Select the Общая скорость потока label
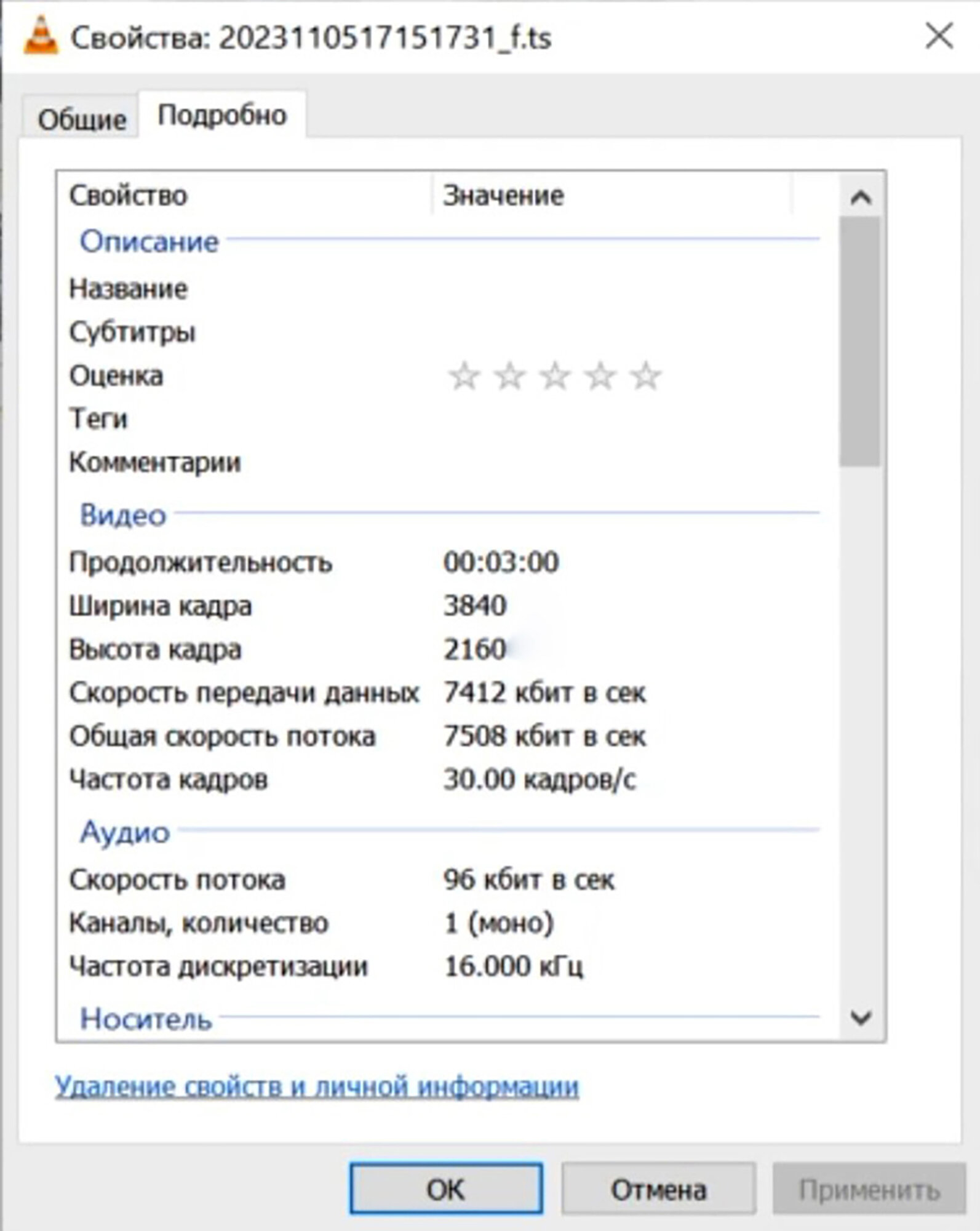 pos(222,736)
